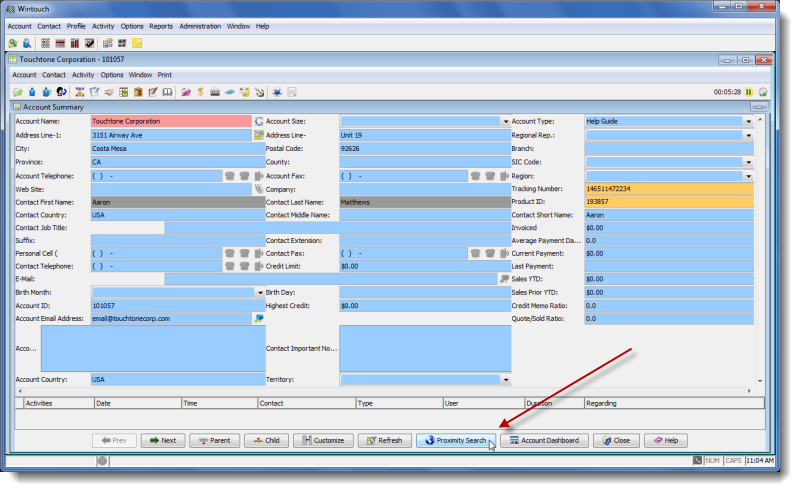Click the map icon beside Address Line-1
Viewport: 800px width, 492px height.
pos(259,135)
